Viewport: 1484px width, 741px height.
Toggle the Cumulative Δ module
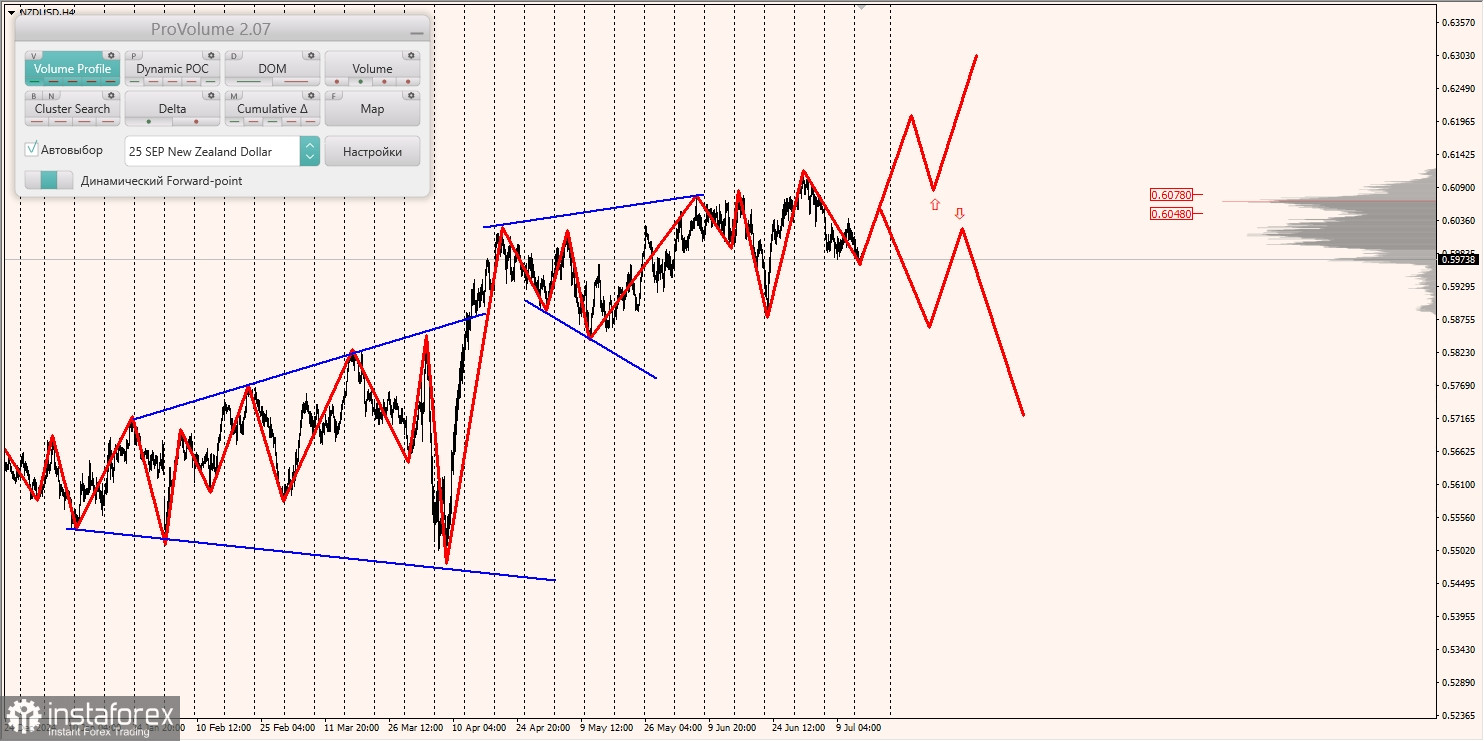272,108
